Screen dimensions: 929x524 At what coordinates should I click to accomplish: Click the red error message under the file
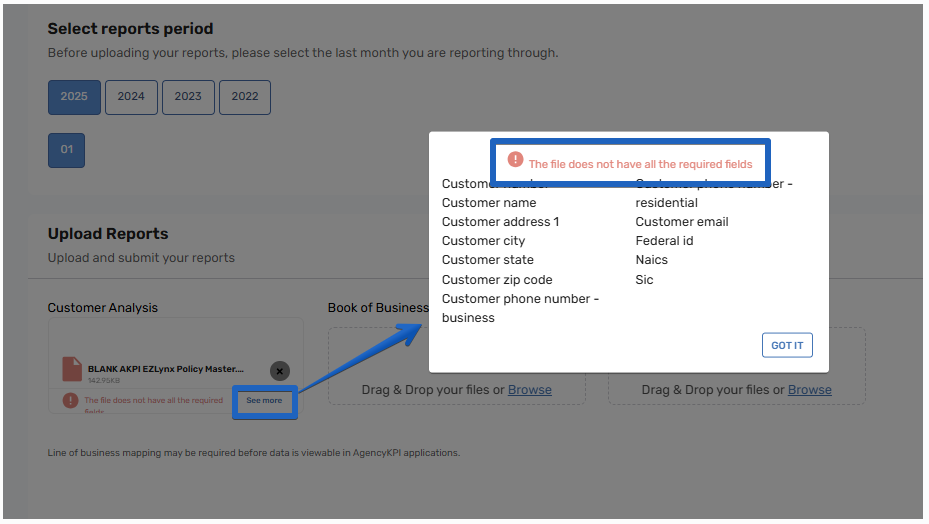coord(153,401)
